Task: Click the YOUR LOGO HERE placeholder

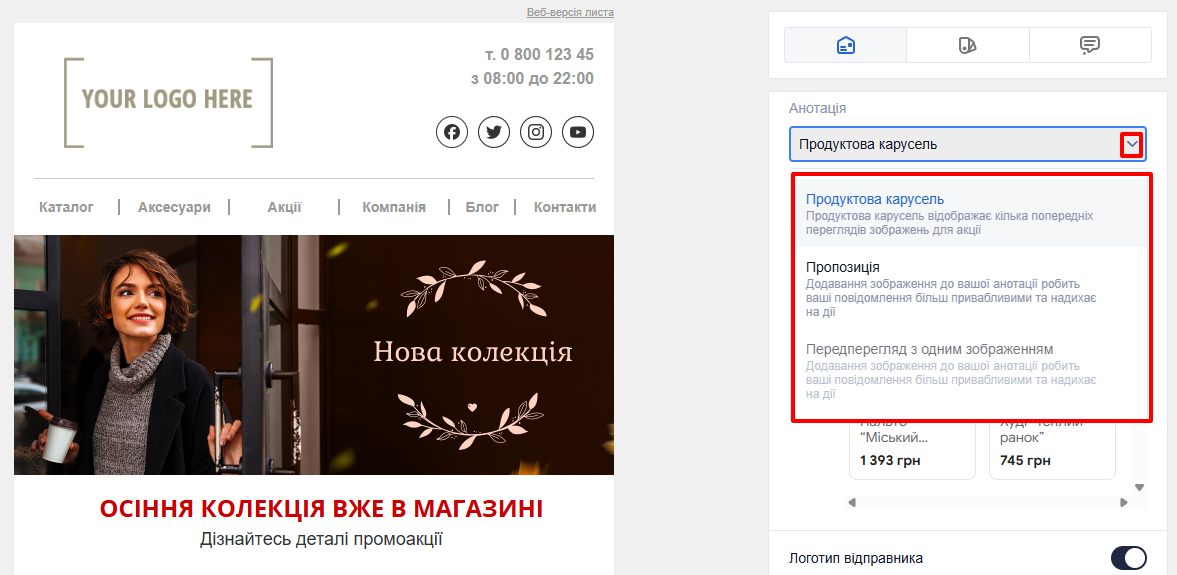Action: [x=168, y=103]
